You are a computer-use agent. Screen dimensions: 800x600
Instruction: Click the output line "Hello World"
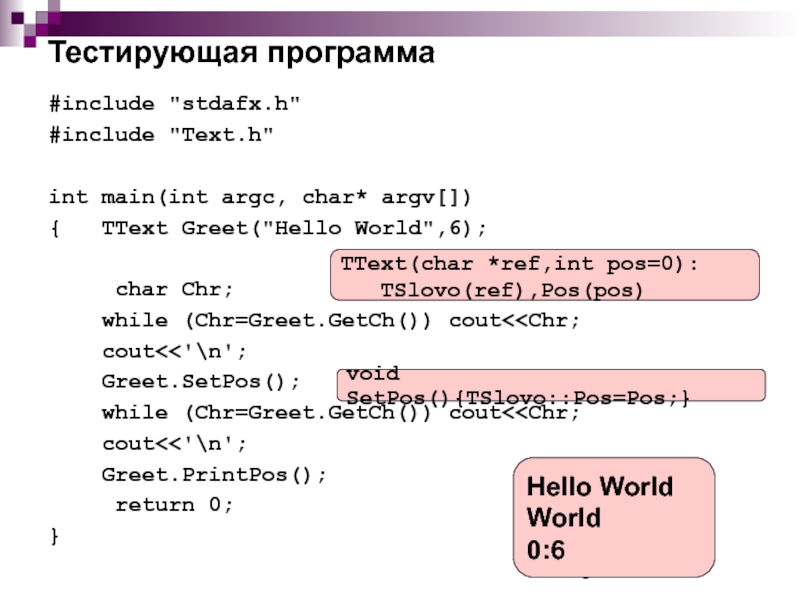600,487
